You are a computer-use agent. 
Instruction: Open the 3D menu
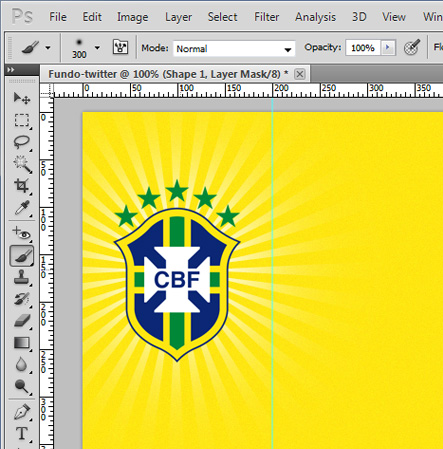pos(359,17)
